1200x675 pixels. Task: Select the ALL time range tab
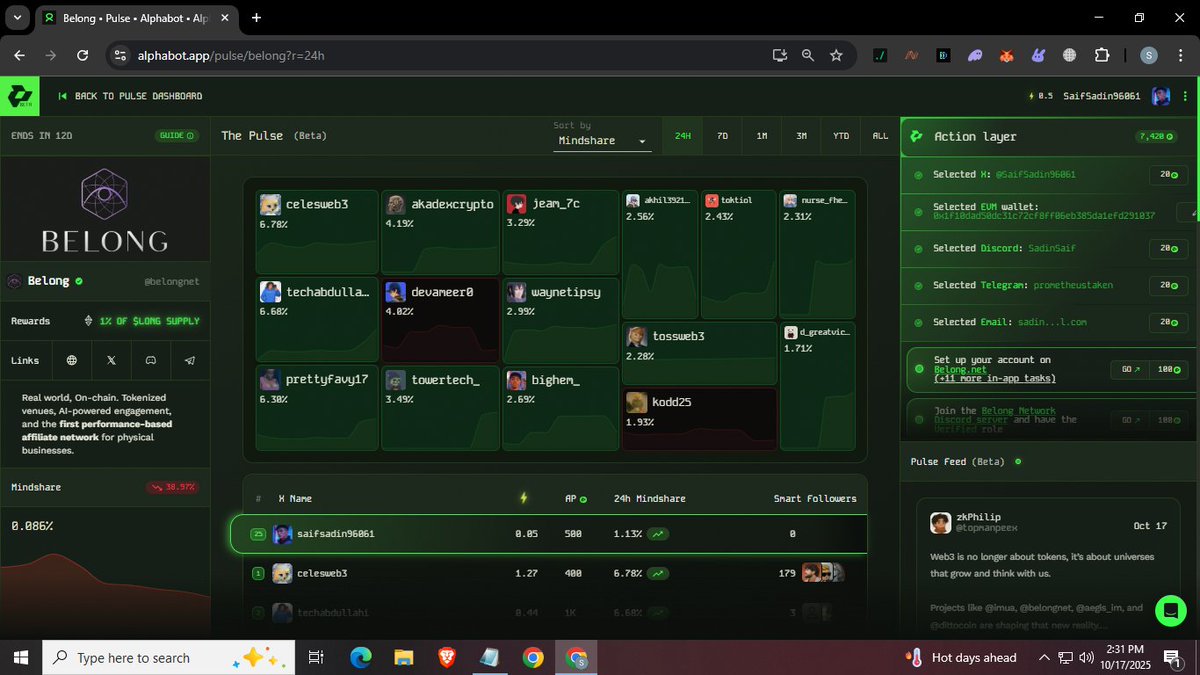880,135
